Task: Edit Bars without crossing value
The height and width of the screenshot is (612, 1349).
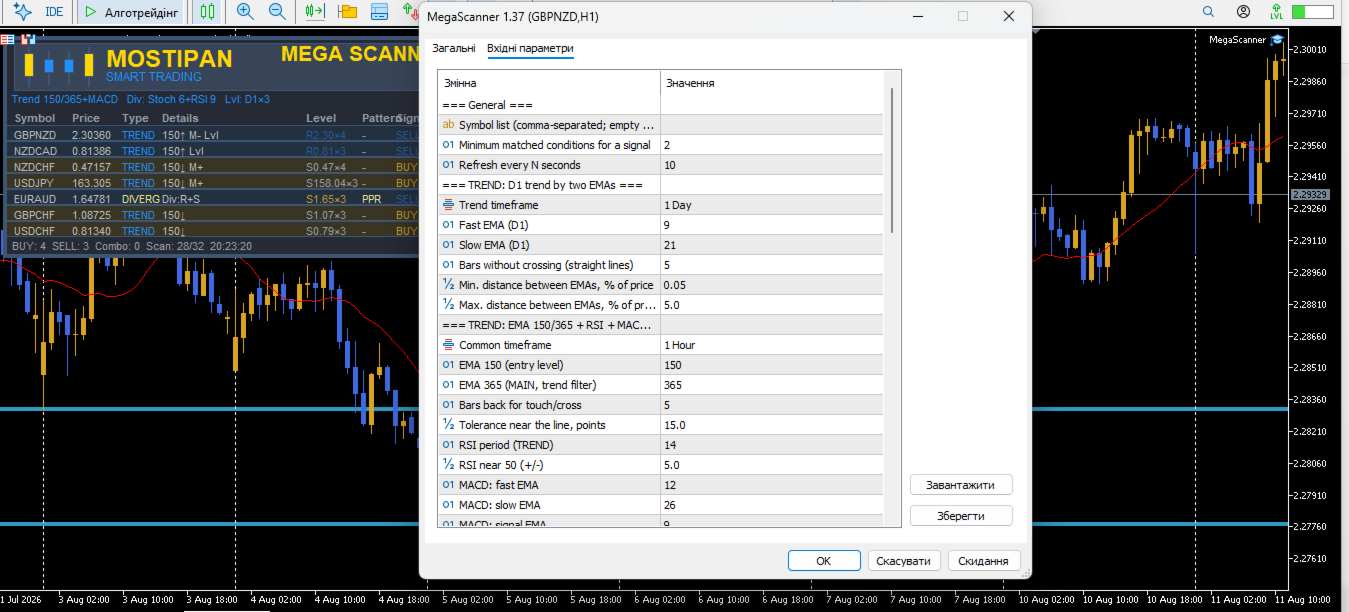Action: tap(771, 265)
